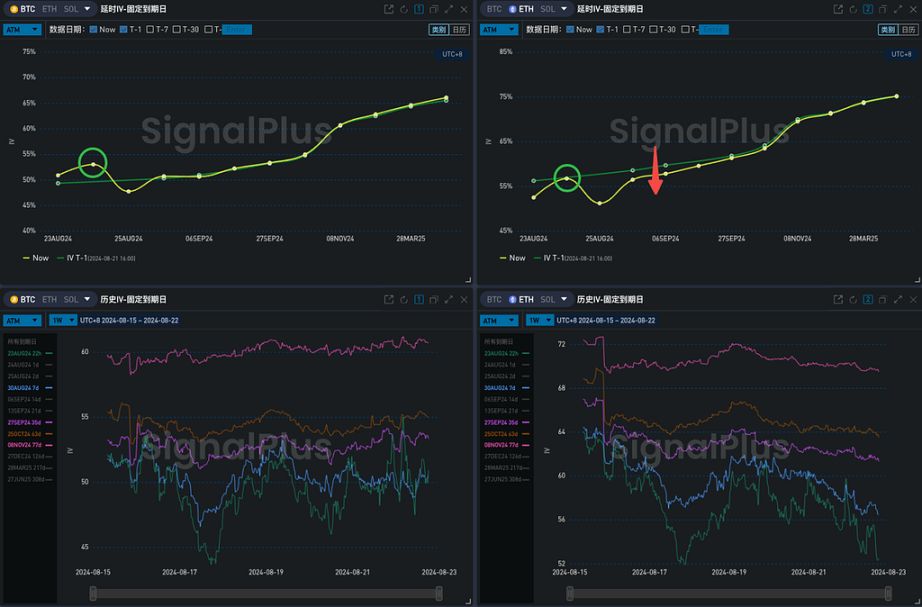The height and width of the screenshot is (607, 922).
Task: Uncheck the Now checkbox on BTC panel
Action: [x=93, y=29]
